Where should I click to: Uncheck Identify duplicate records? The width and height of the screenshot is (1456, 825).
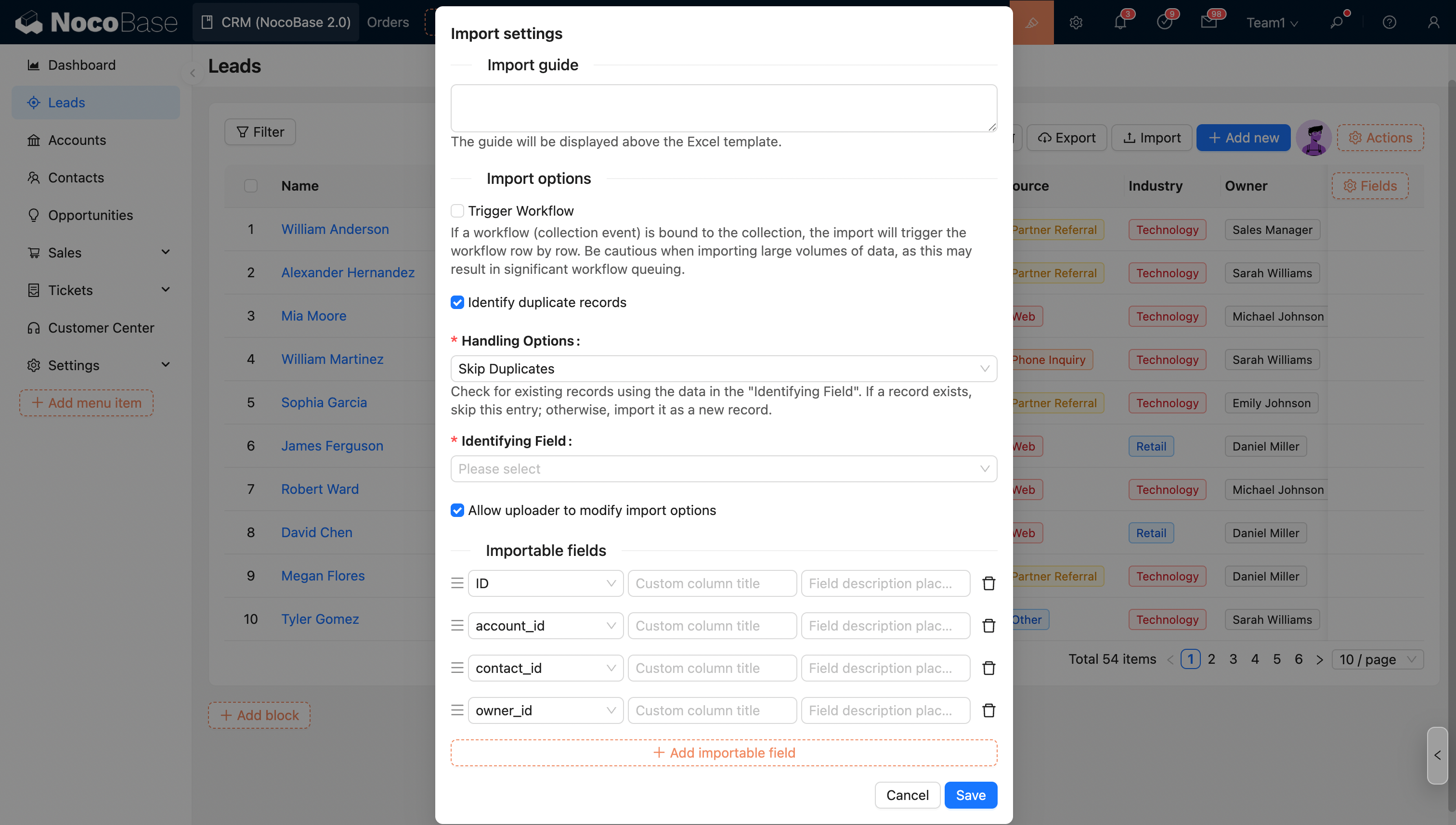point(457,302)
